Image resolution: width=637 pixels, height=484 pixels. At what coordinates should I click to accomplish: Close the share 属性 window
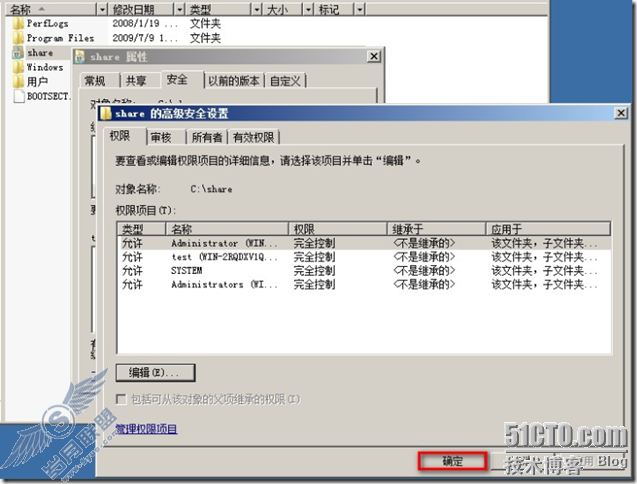373,56
